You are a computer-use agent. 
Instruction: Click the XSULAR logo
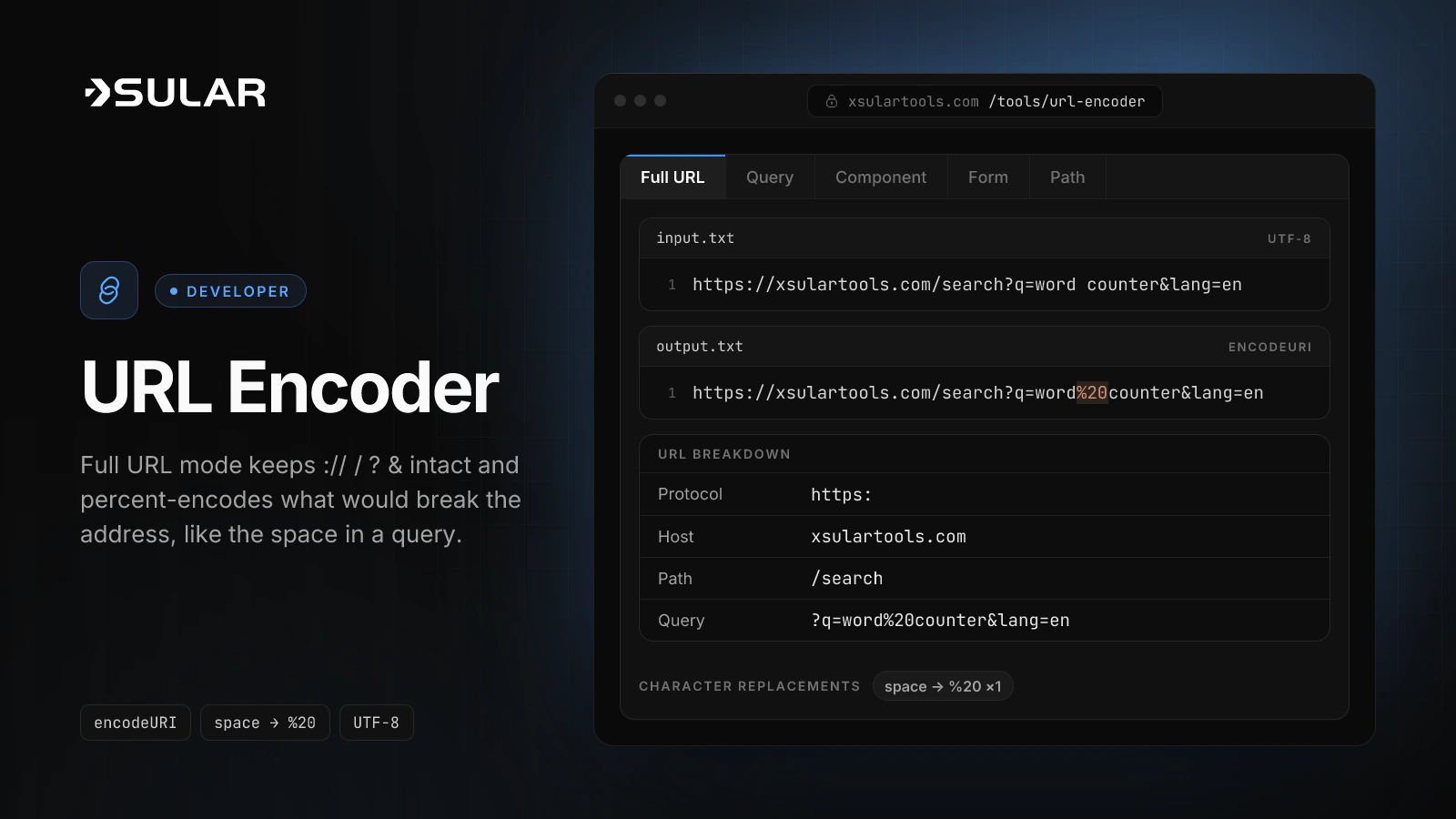tap(175, 93)
